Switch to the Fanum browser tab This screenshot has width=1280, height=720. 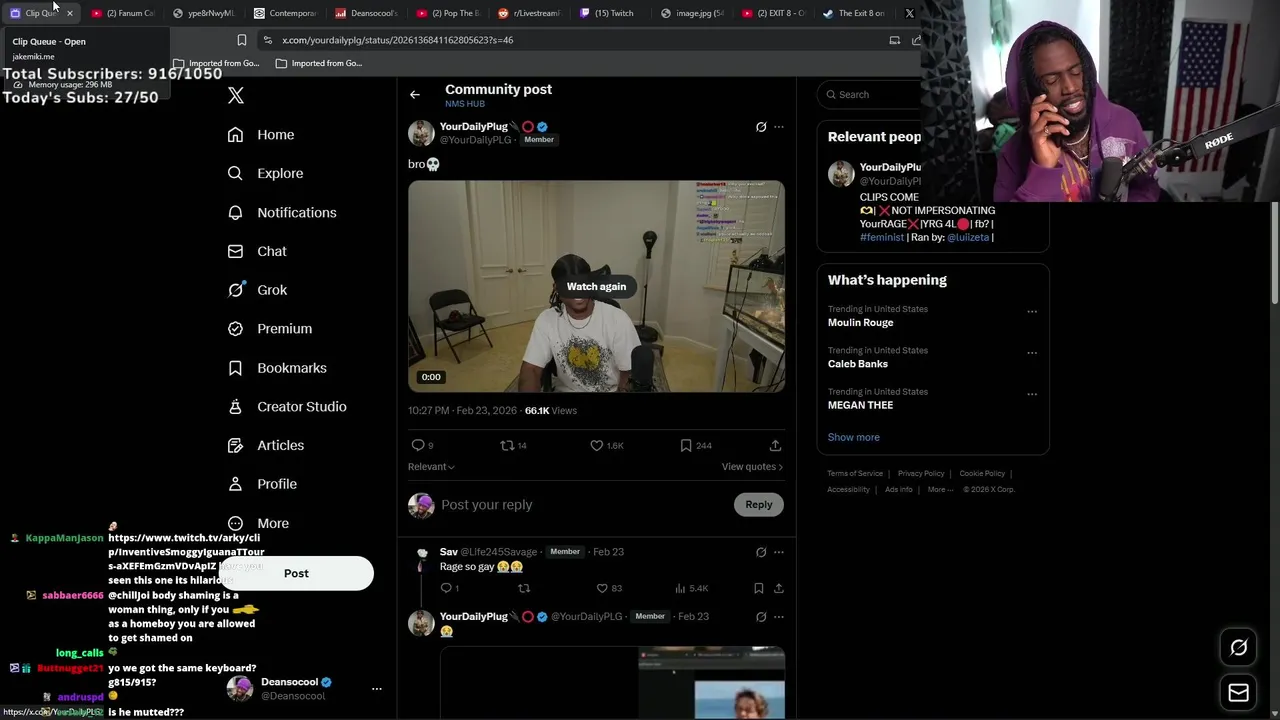tap(123, 13)
